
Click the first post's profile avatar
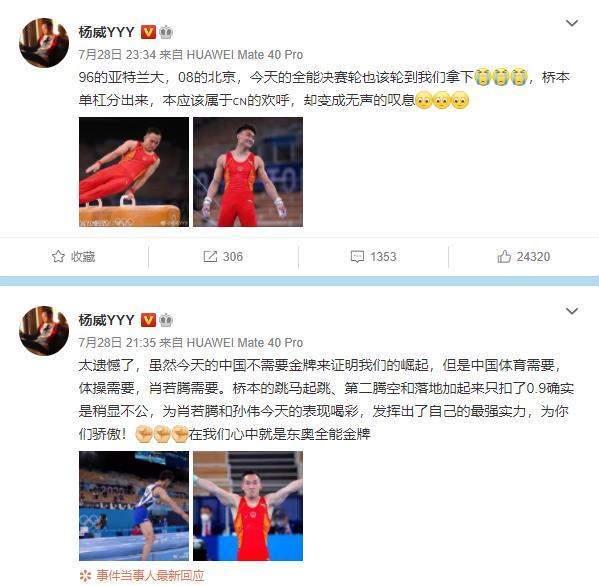(44, 43)
